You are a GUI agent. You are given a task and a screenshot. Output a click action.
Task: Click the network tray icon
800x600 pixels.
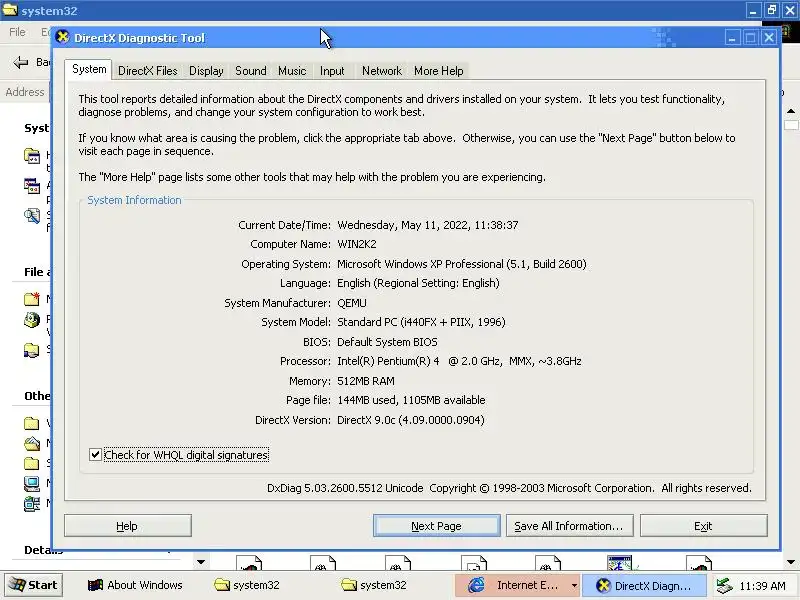coord(723,586)
